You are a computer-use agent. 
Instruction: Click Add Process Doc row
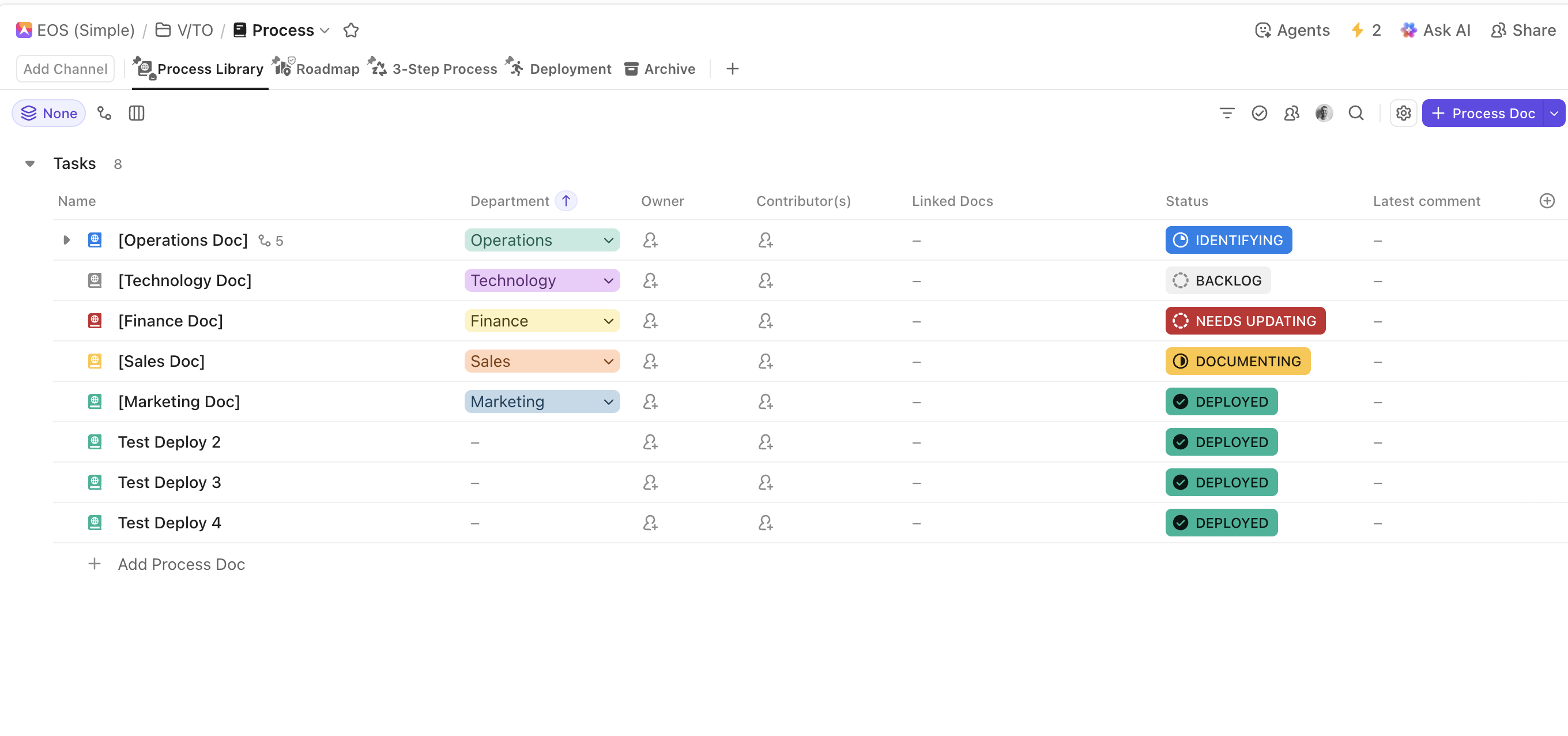coord(181,564)
